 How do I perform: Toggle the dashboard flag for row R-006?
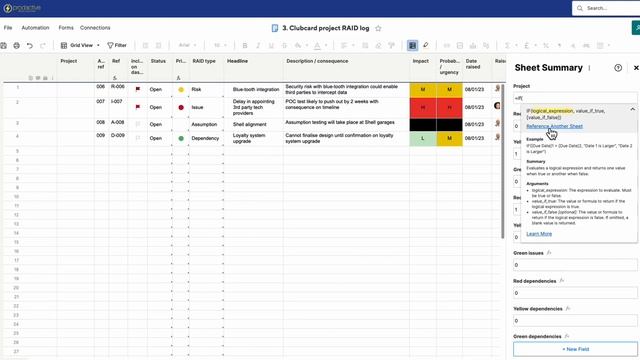[x=138, y=89]
